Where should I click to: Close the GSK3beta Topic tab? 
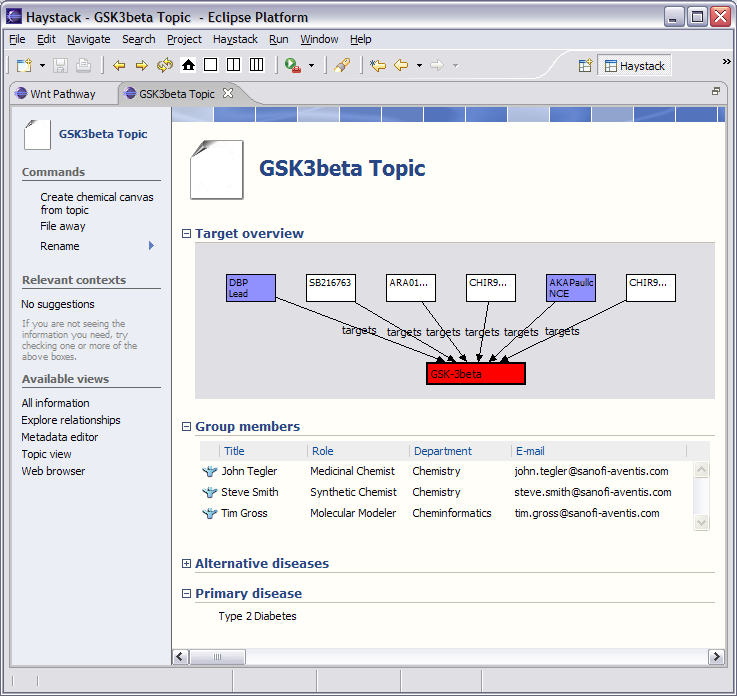(x=228, y=94)
